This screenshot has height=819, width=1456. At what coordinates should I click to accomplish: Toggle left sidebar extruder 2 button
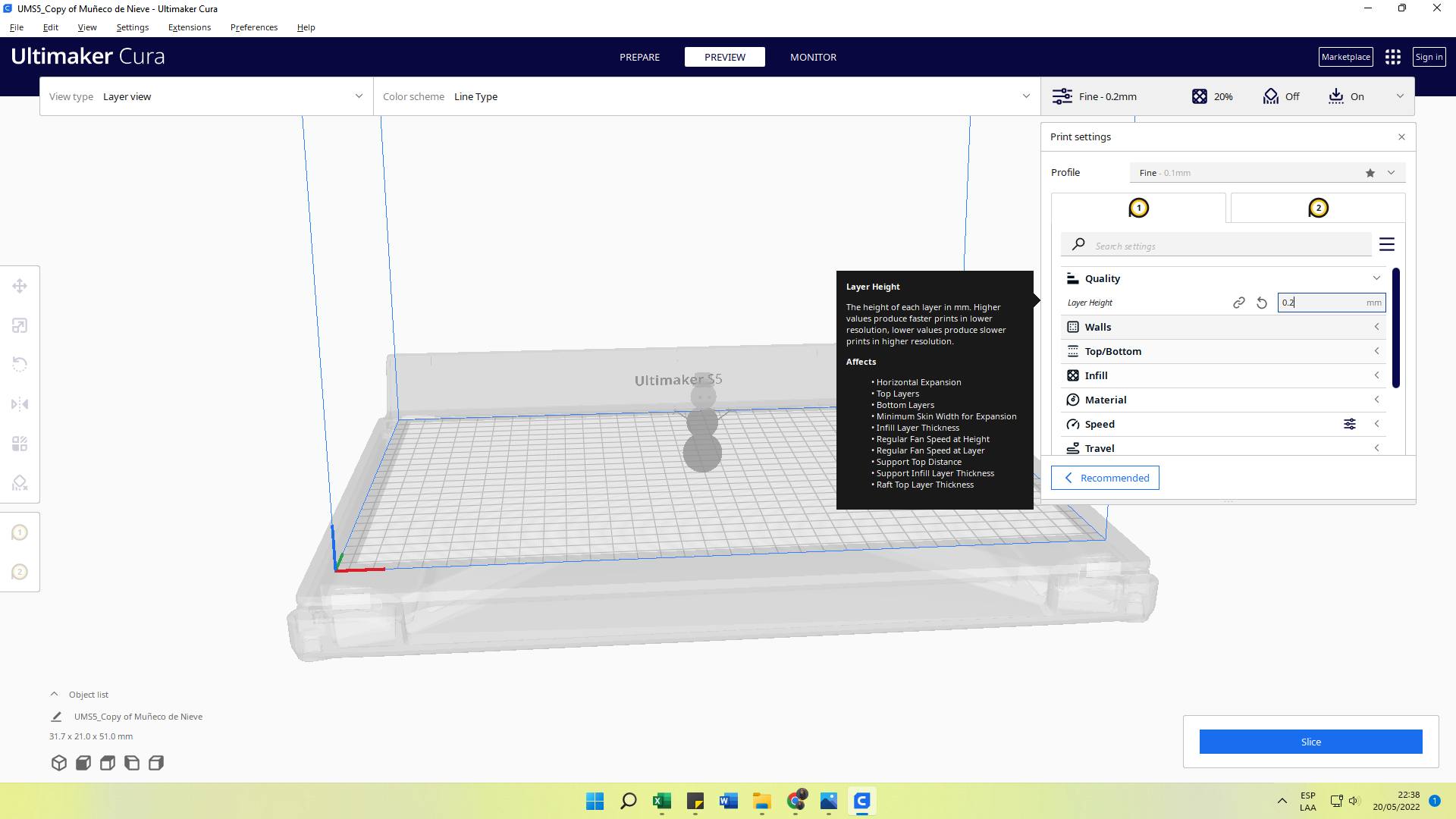20,572
